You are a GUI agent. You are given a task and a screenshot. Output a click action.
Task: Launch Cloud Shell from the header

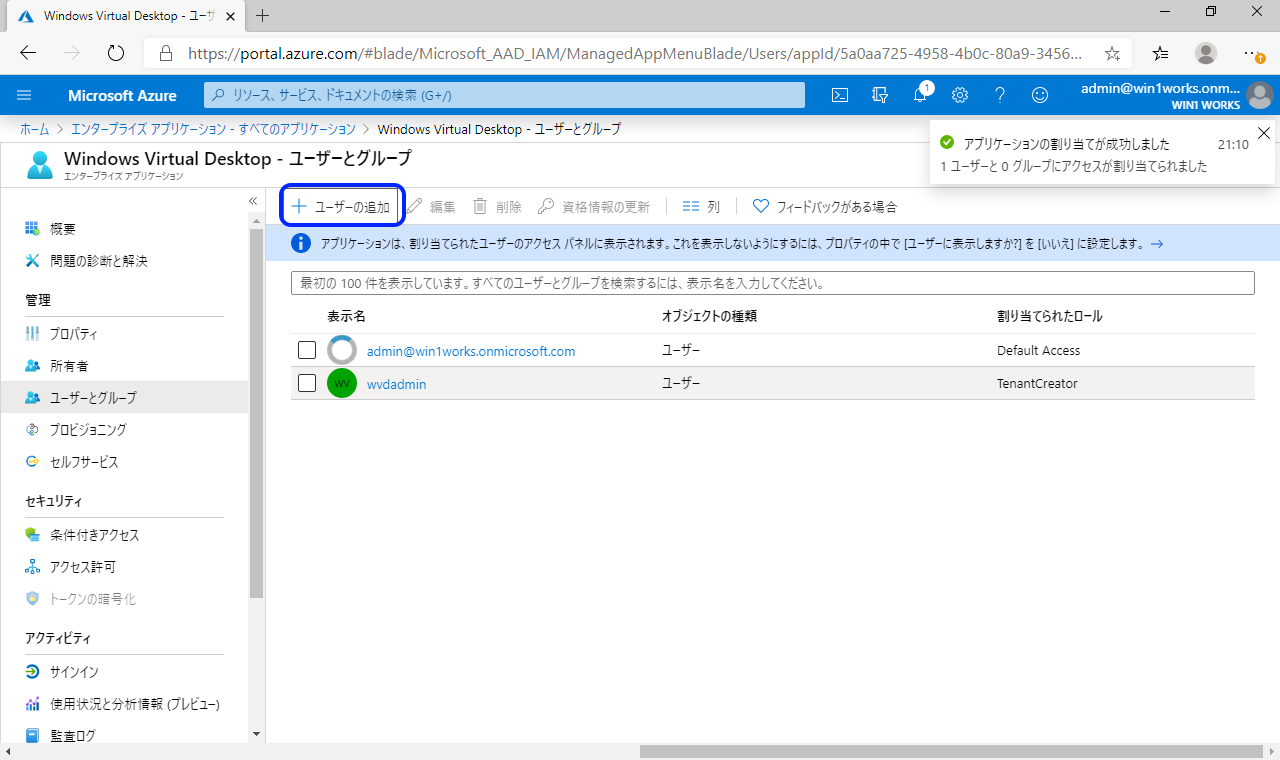tap(841, 95)
